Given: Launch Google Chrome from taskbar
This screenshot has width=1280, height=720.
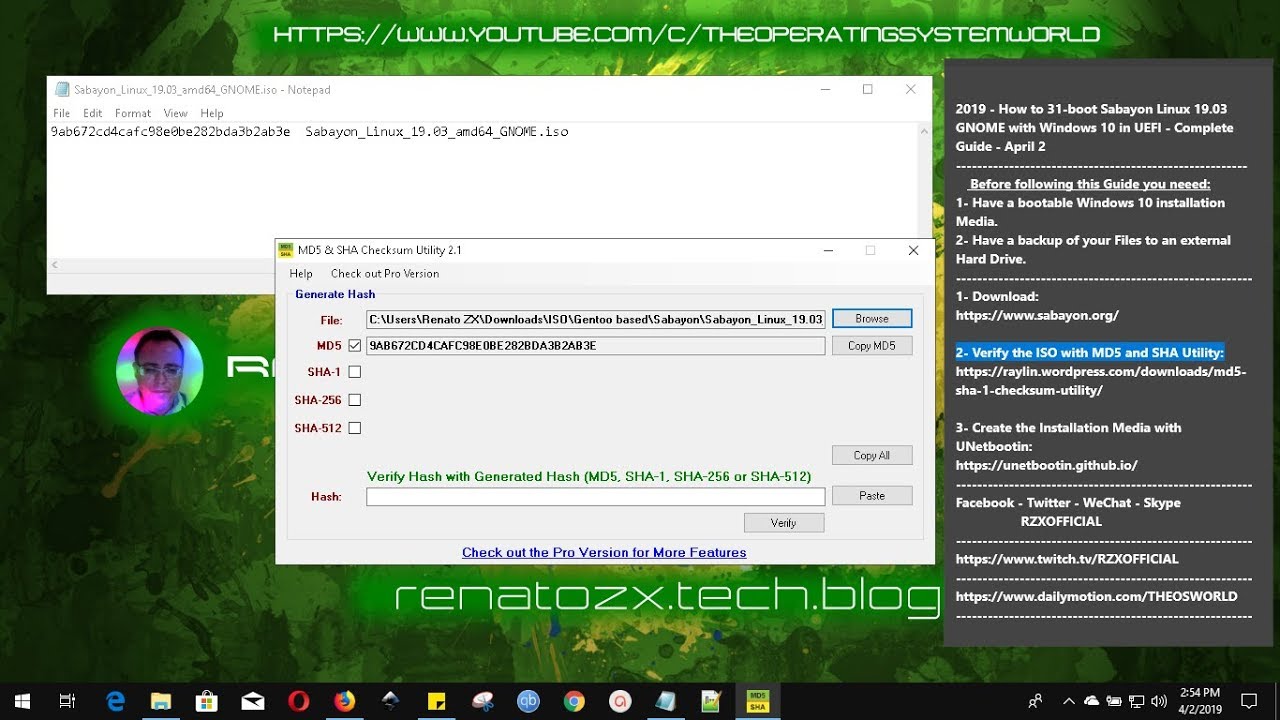Looking at the screenshot, I should [x=574, y=701].
